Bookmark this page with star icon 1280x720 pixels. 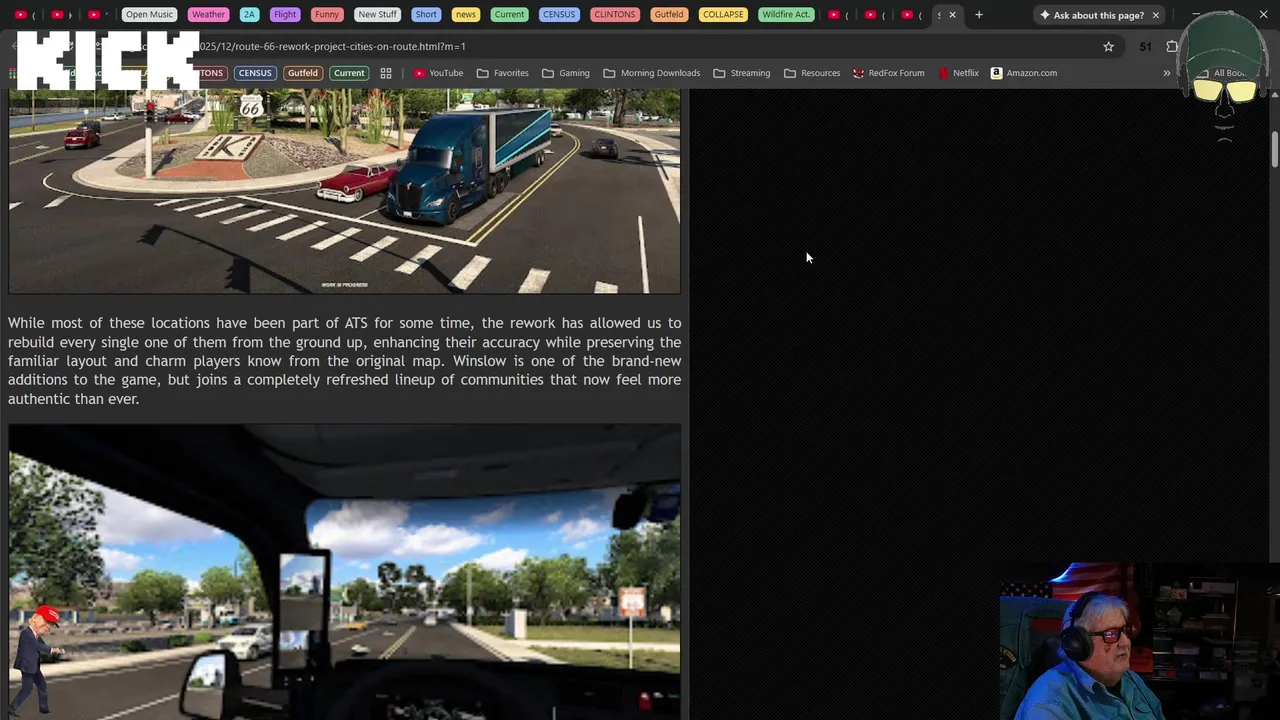coord(1108,46)
